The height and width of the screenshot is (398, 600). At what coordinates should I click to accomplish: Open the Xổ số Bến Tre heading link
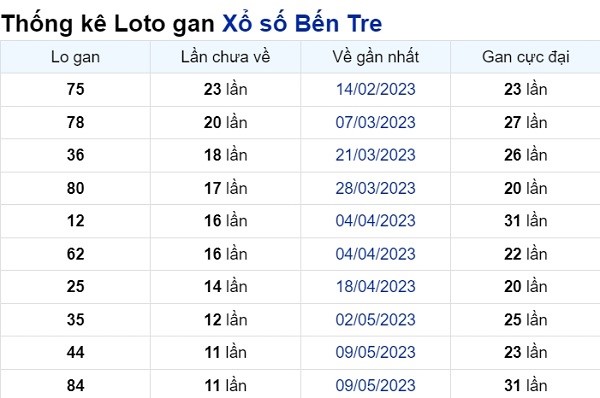(x=302, y=23)
